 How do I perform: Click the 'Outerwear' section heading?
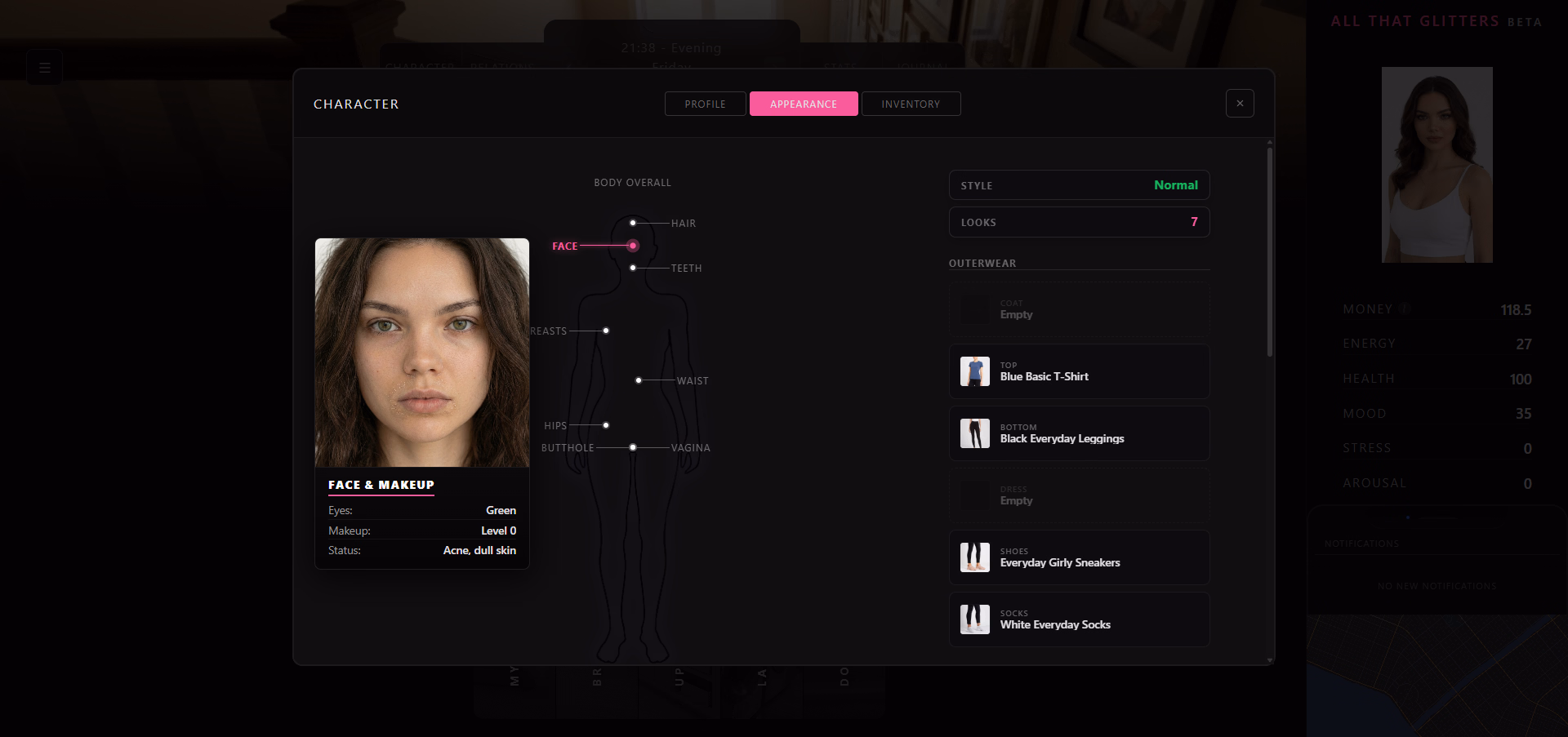pos(982,264)
